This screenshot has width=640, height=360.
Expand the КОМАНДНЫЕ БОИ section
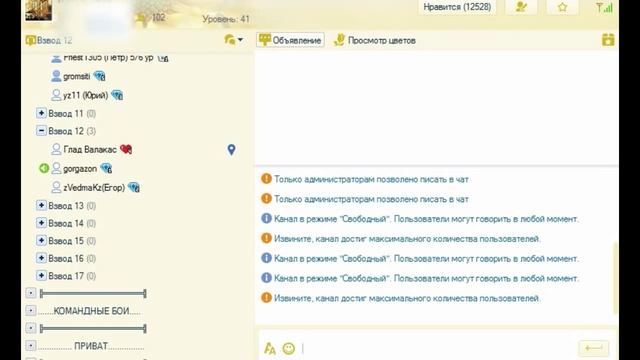[31, 310]
